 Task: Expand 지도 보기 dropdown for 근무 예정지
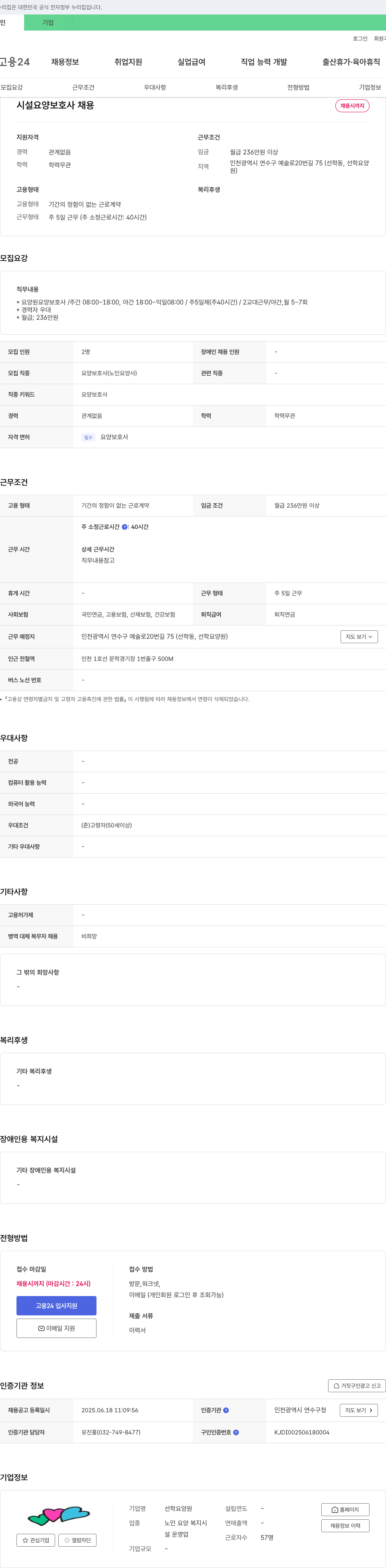click(359, 637)
